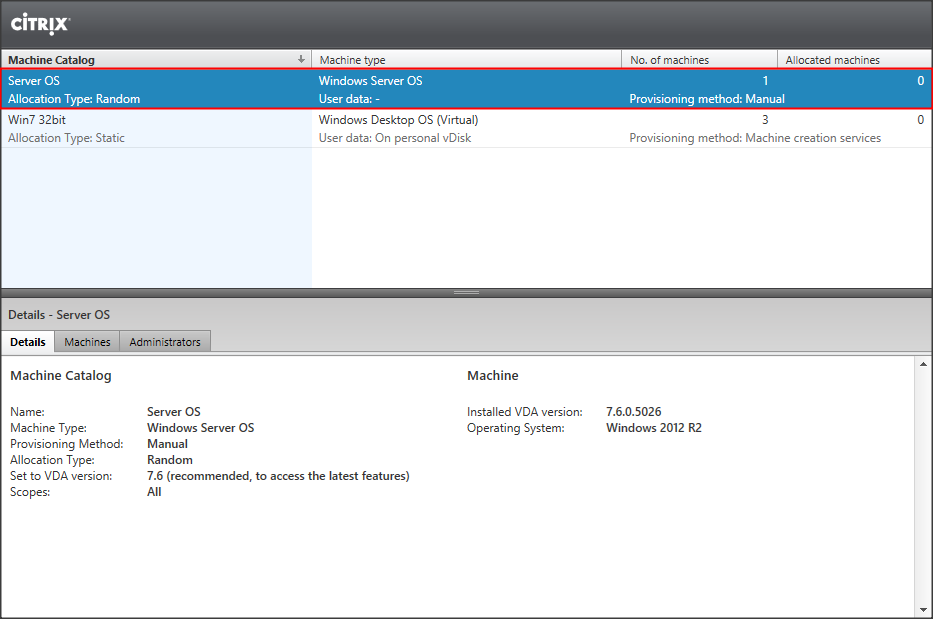Select the Win7 32bit machine catalog
The width and height of the screenshot is (933, 619).
37,120
